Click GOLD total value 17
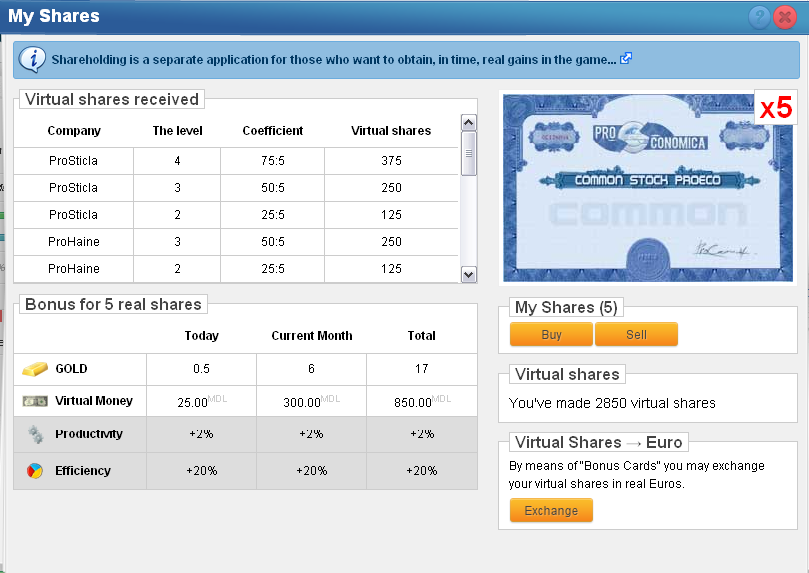 pos(422,369)
